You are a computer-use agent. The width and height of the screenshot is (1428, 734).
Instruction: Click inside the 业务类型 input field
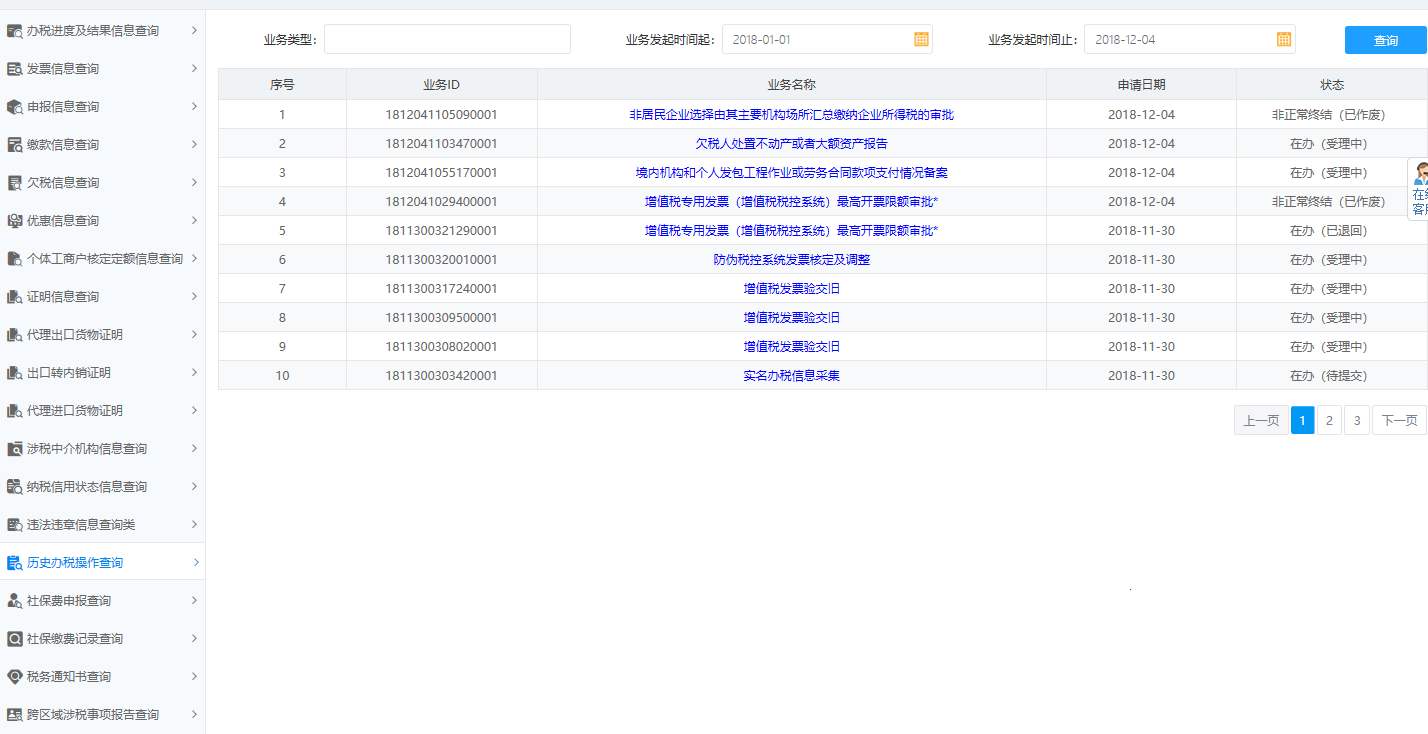point(447,39)
